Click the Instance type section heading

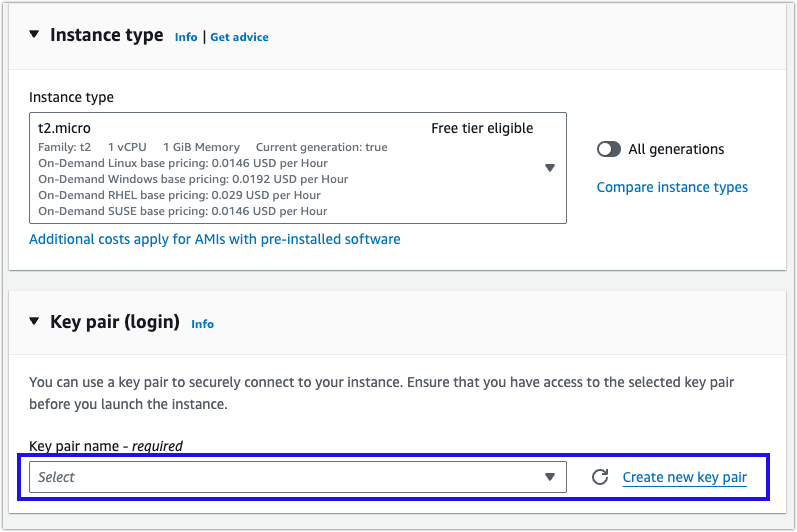click(106, 35)
